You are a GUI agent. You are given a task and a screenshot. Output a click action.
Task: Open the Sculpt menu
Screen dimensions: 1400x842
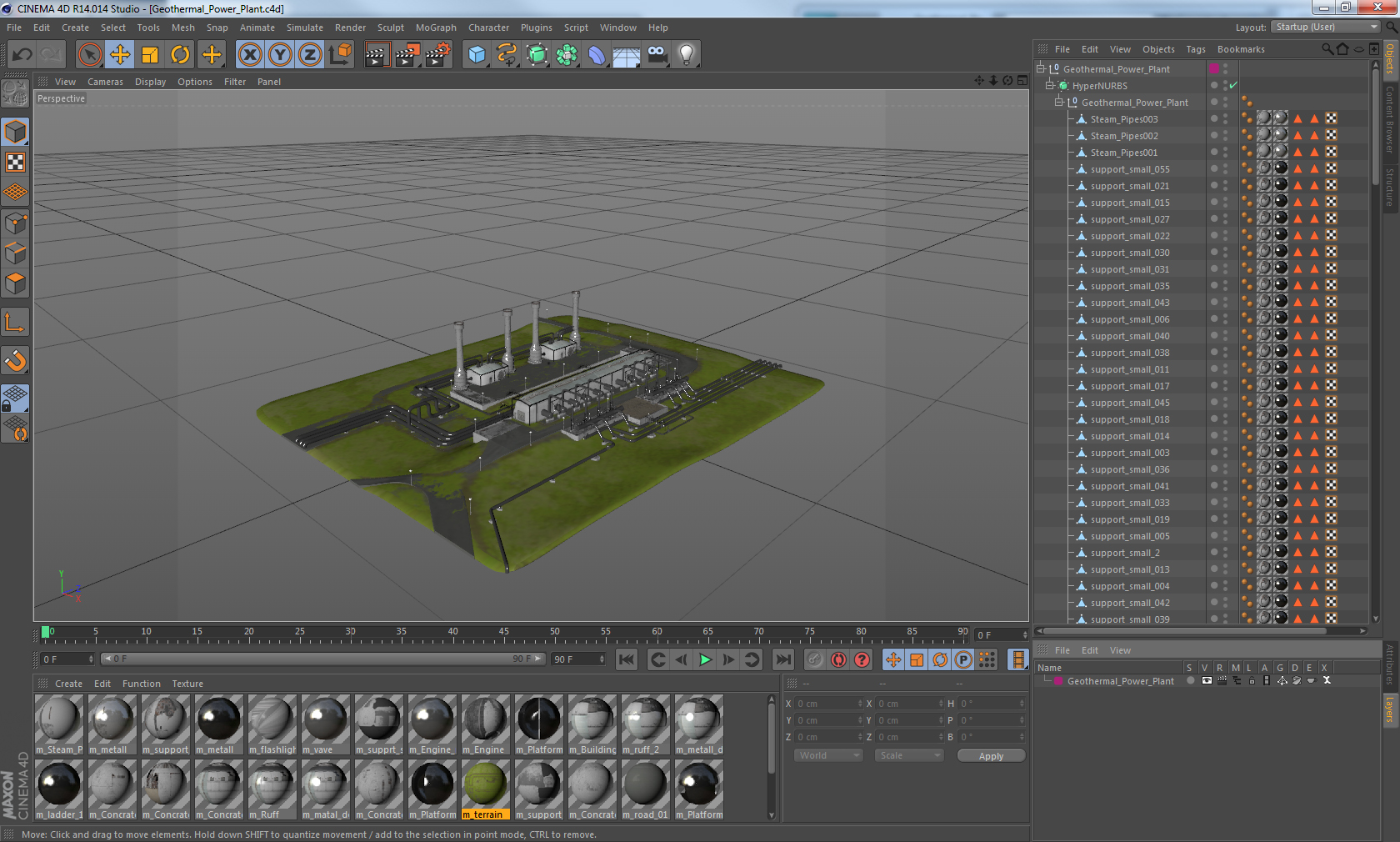391,28
